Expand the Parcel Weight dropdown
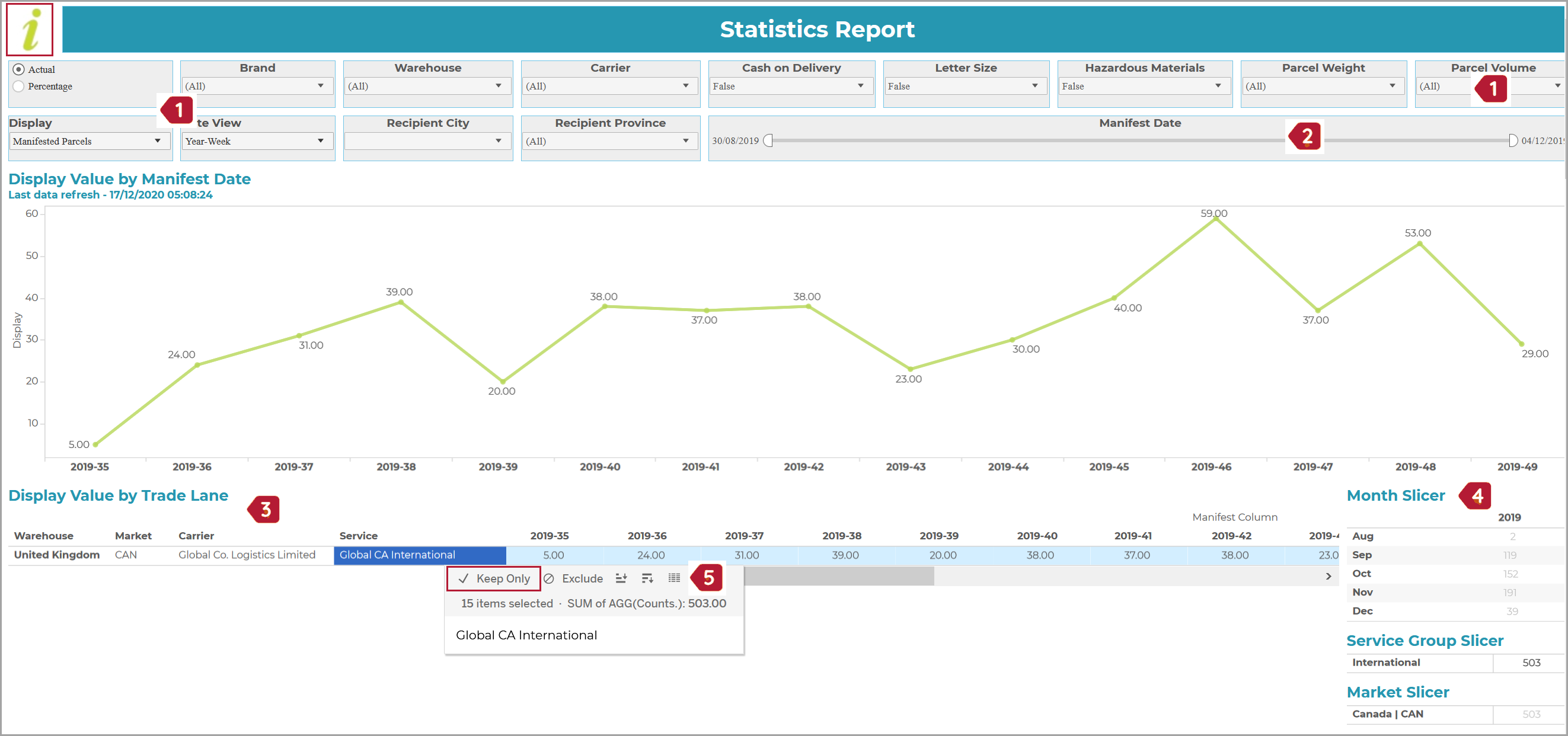 1323,86
